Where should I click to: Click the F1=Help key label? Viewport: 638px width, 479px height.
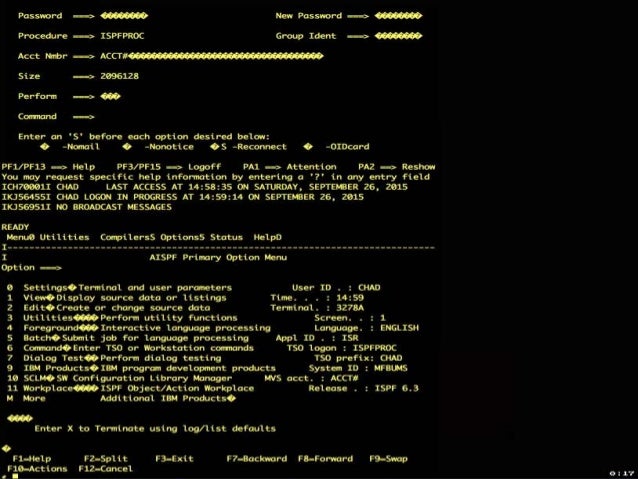pos(32,459)
